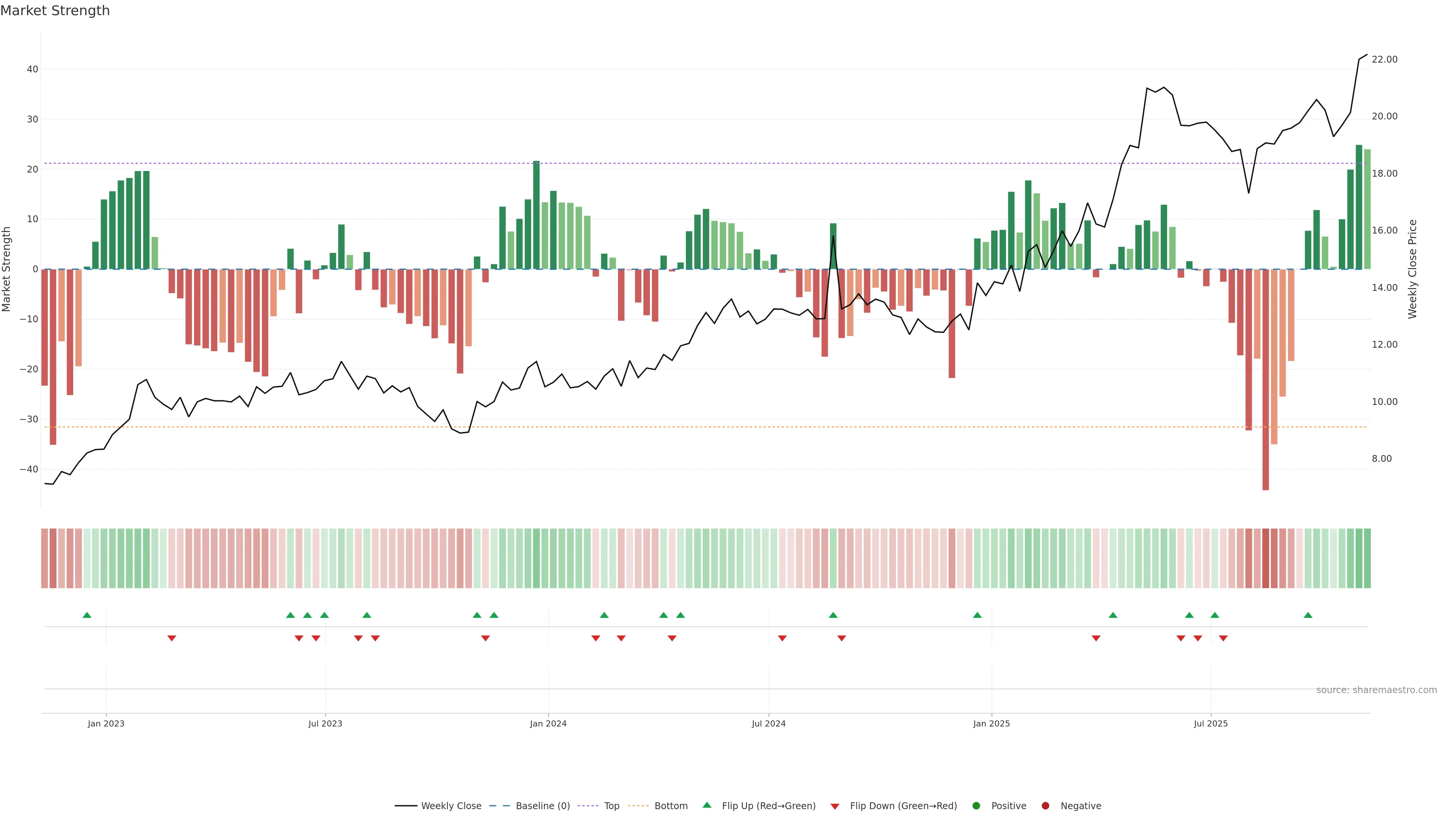The width and height of the screenshot is (1456, 819).
Task: Click the Positive green dot legend icon
Action: 976,805
